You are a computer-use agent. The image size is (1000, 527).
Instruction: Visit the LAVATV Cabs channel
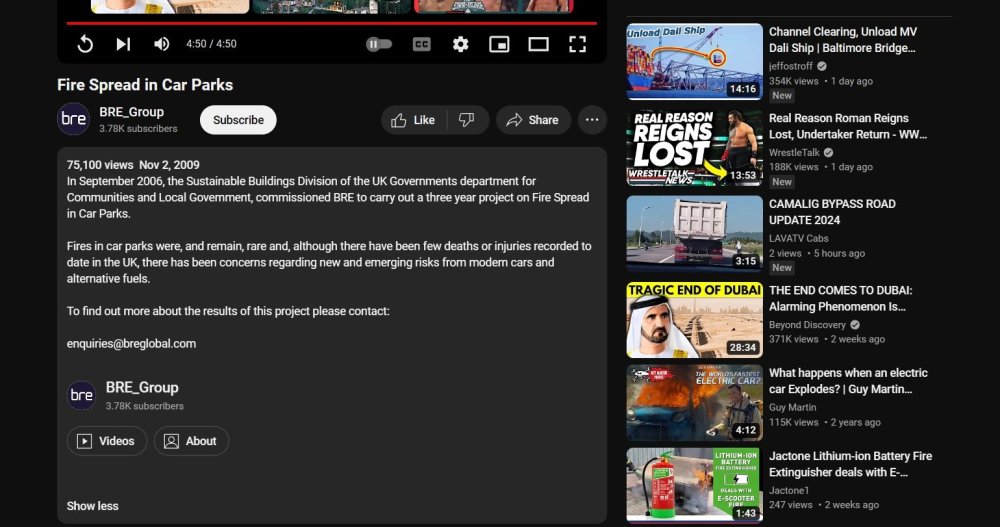pyautogui.click(x=798, y=238)
